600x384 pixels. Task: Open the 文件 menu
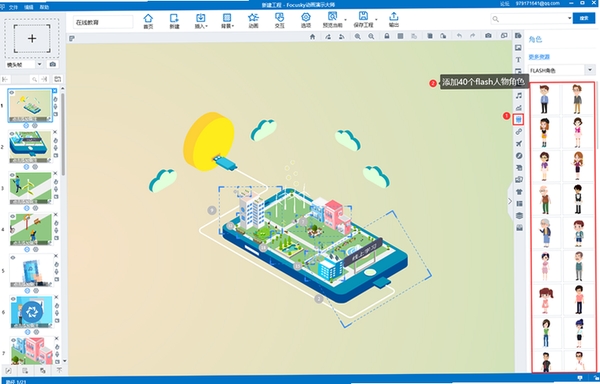point(13,7)
